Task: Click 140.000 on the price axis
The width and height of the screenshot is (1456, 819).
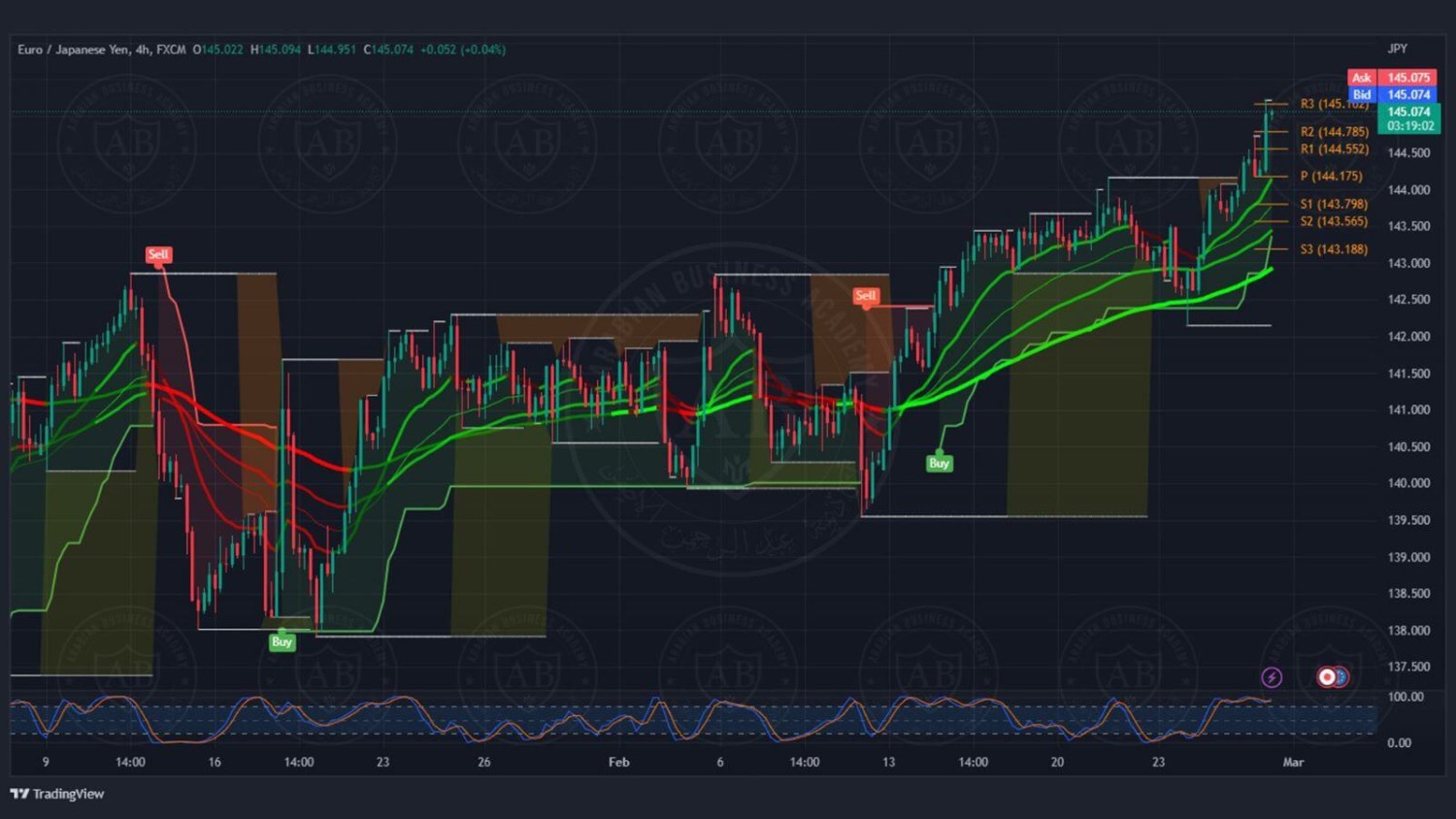Action: [1408, 483]
